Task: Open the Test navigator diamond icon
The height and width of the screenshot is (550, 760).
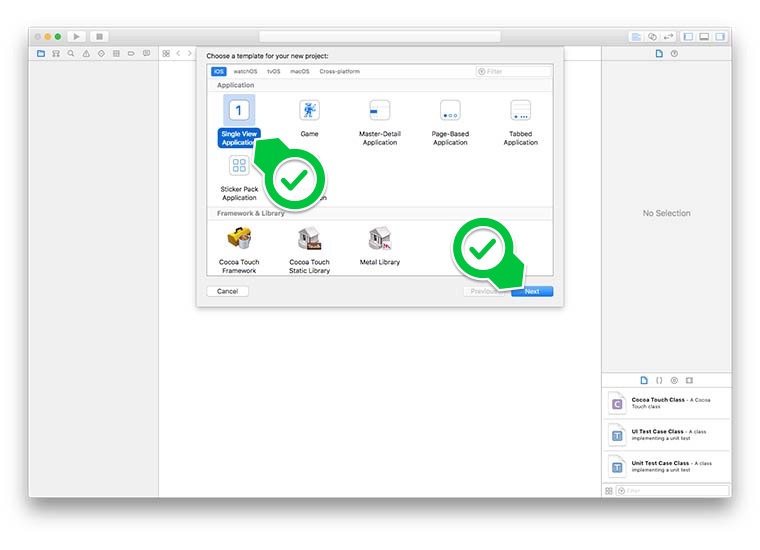Action: [101, 53]
